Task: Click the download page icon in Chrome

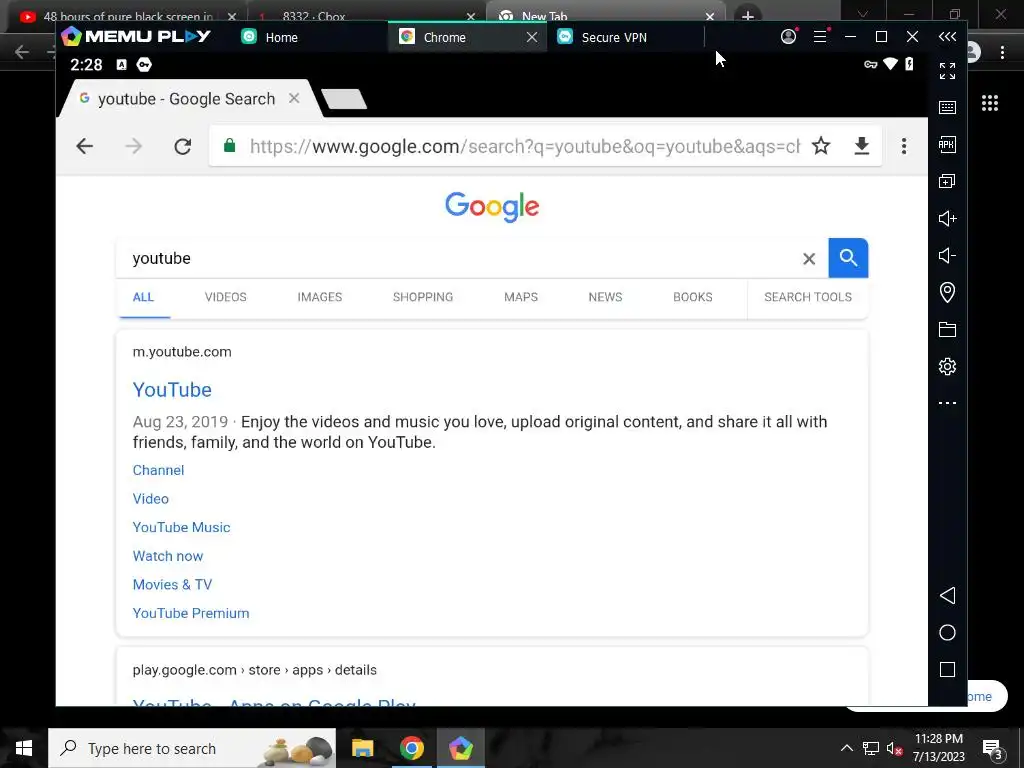Action: (862, 146)
